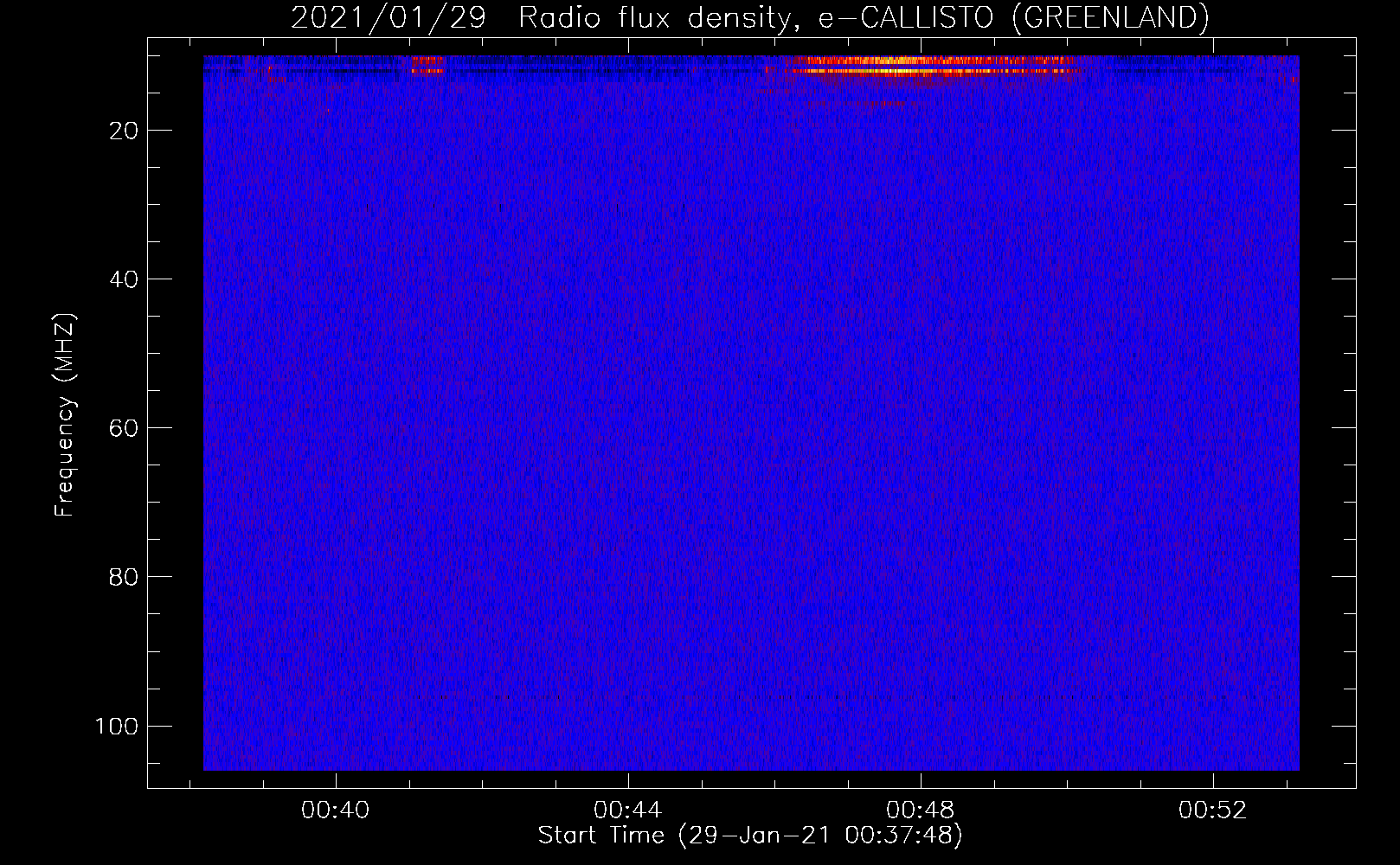The width and height of the screenshot is (1400, 865).
Task: Click the small red burst near 00:41
Action: (x=427, y=64)
